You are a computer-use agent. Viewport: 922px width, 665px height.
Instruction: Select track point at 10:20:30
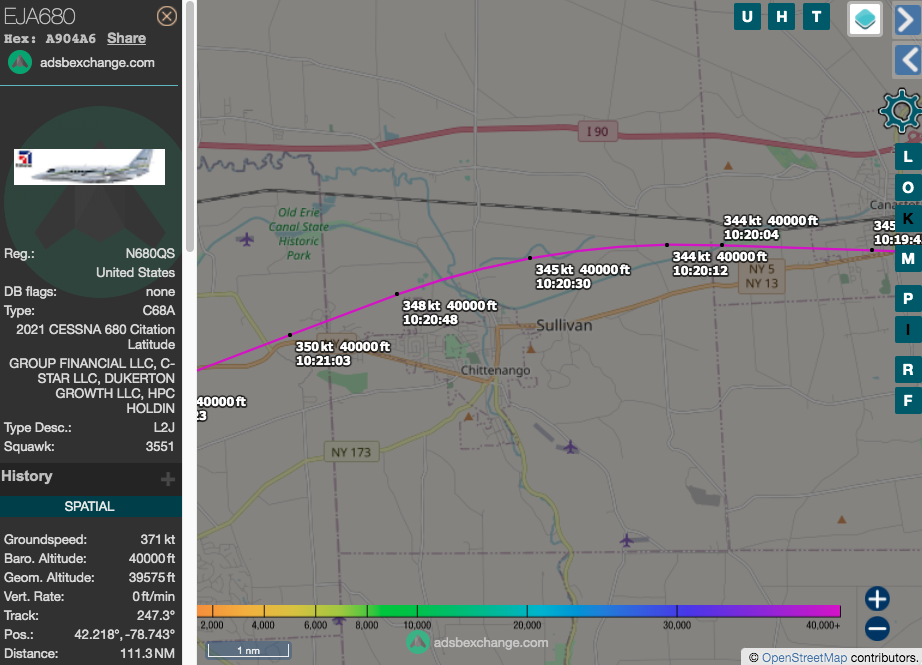click(530, 258)
